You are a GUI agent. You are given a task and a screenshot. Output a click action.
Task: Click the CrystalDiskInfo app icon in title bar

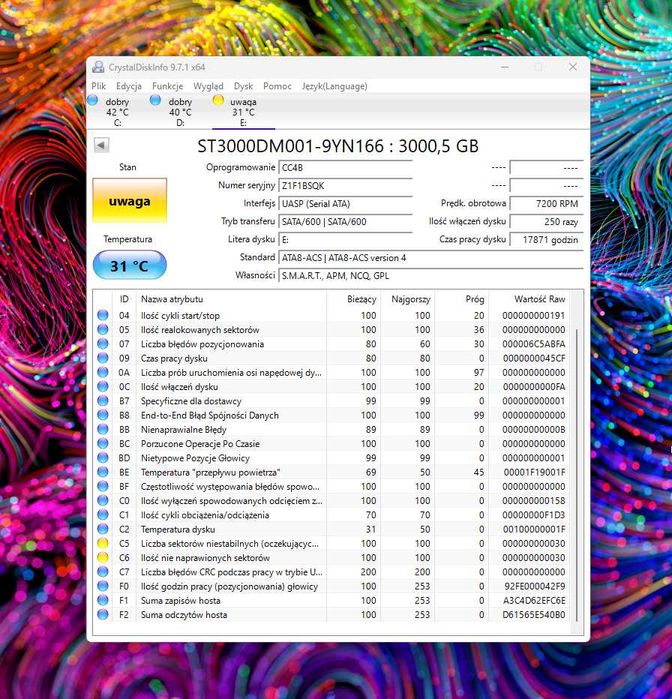pyautogui.click(x=98, y=67)
